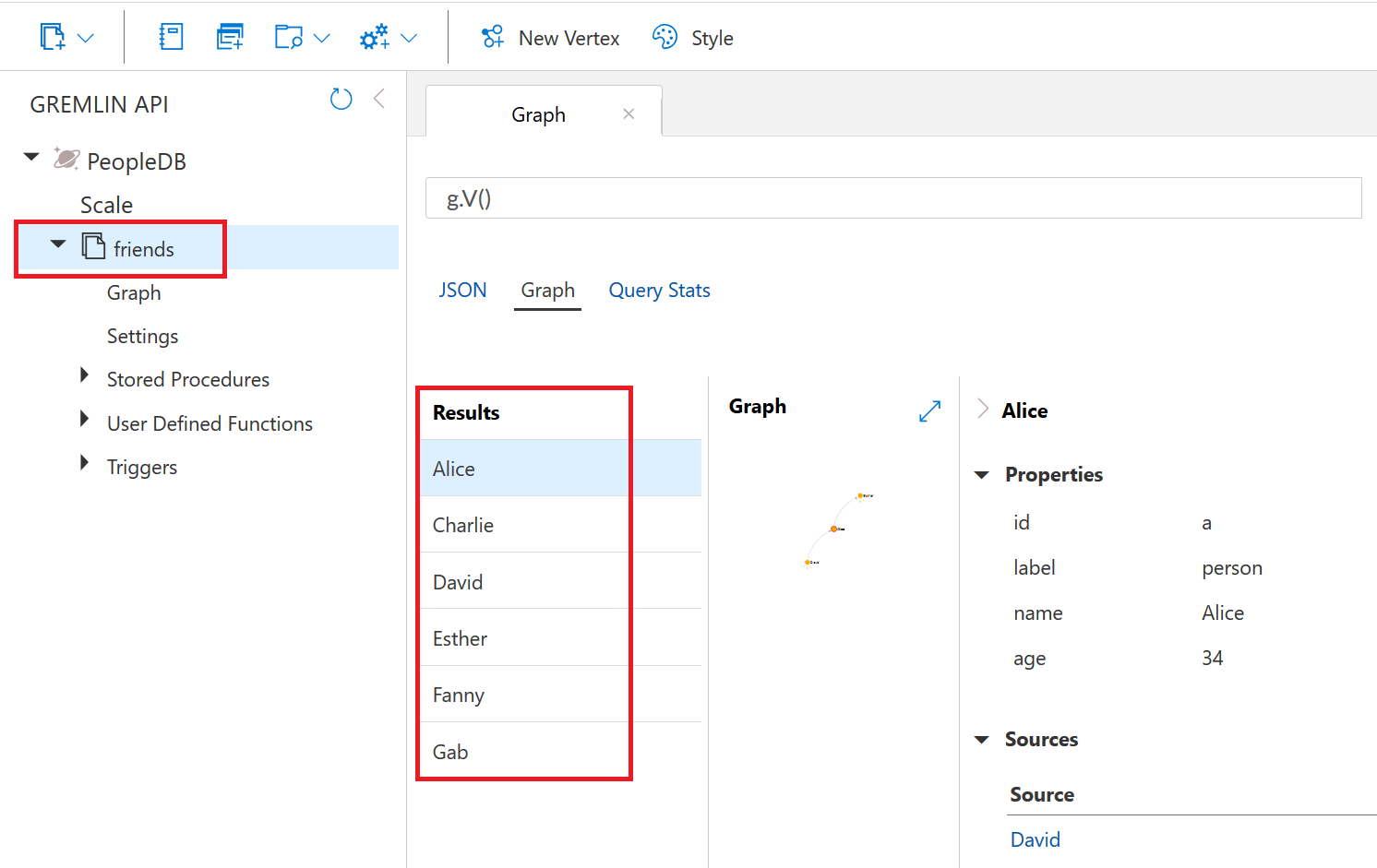This screenshot has width=1377, height=868.
Task: Collapse the Properties section
Action: click(x=982, y=475)
